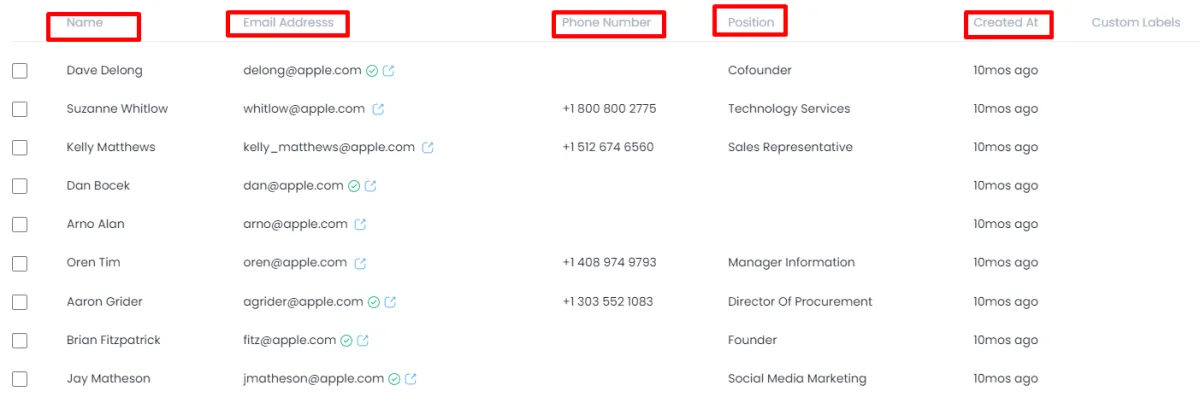Click the Custom Labels column header

[1135, 23]
